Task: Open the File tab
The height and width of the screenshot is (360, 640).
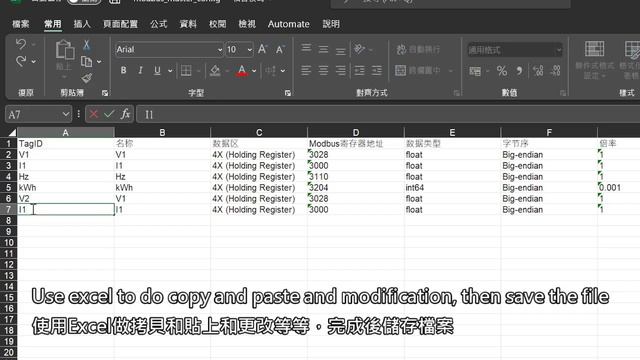Action: point(20,24)
